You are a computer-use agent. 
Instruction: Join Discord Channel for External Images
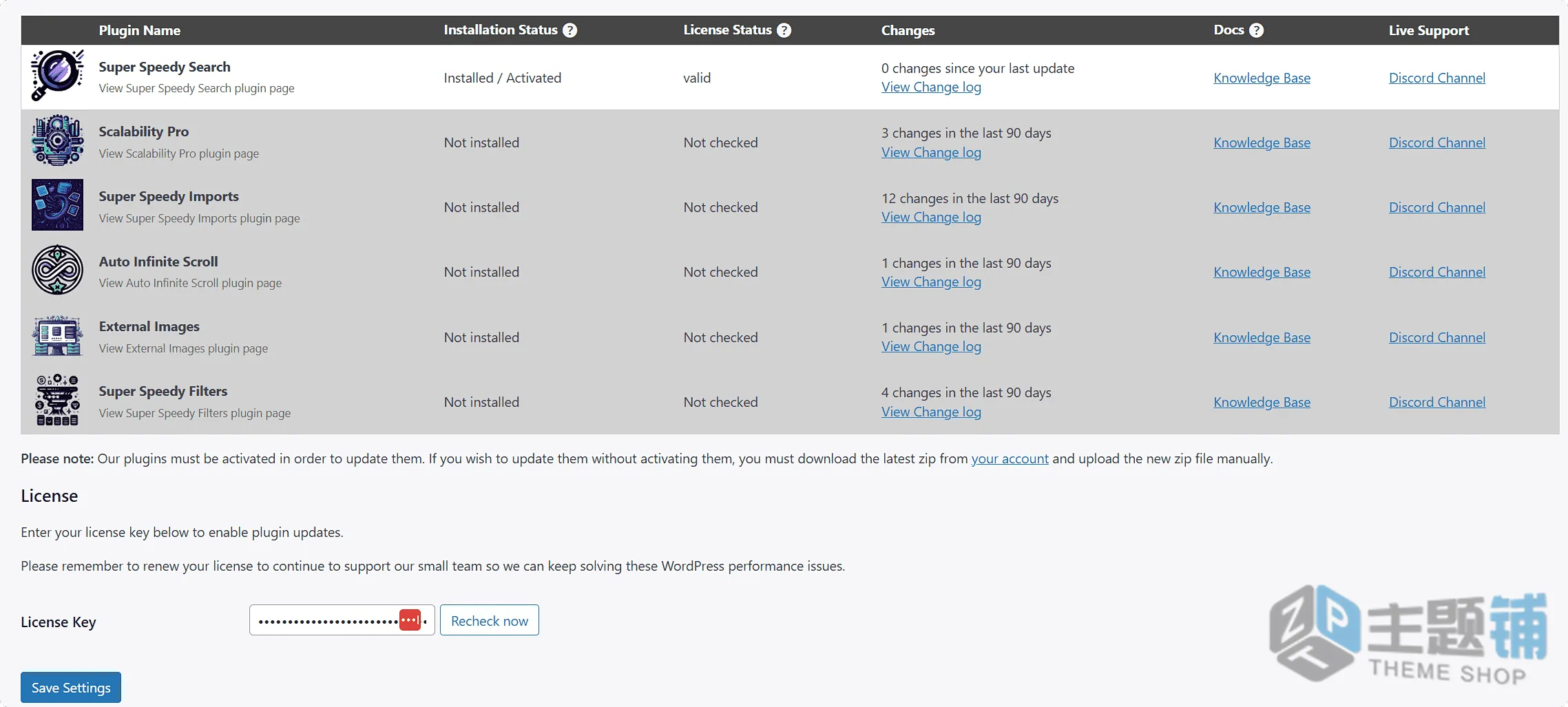(1437, 337)
